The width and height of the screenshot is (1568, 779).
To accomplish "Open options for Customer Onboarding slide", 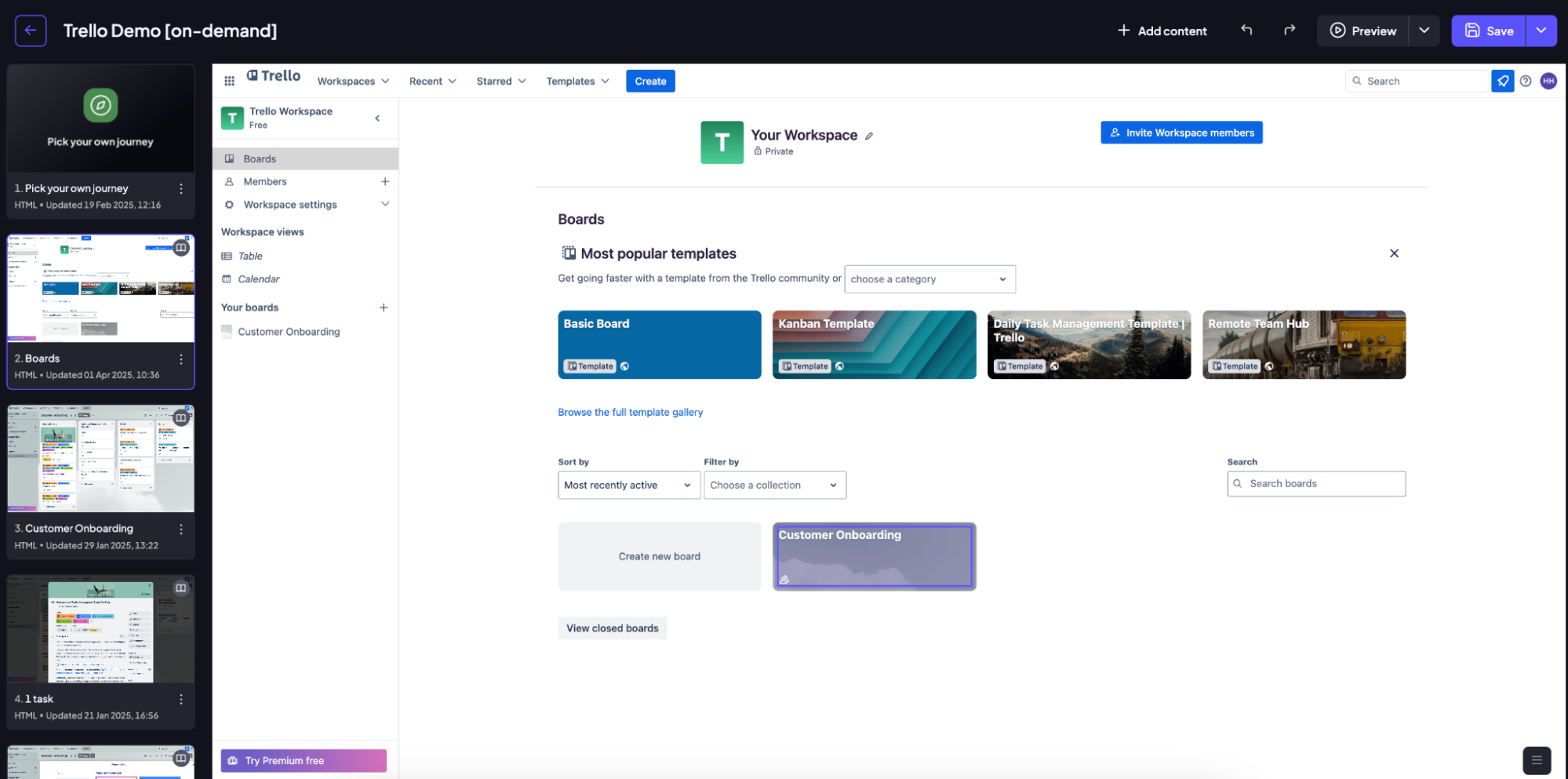I will (181, 529).
